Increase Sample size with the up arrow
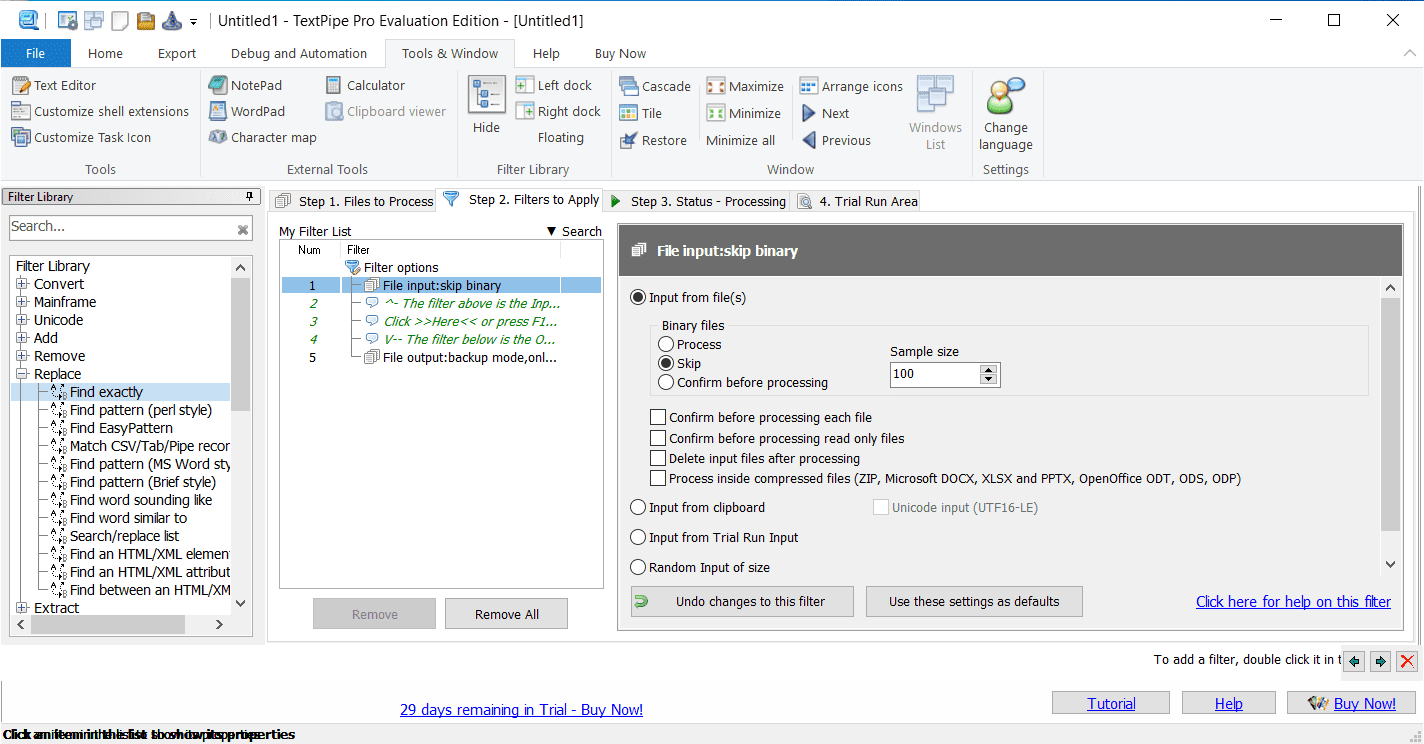This screenshot has height=744, width=1424. click(x=989, y=369)
